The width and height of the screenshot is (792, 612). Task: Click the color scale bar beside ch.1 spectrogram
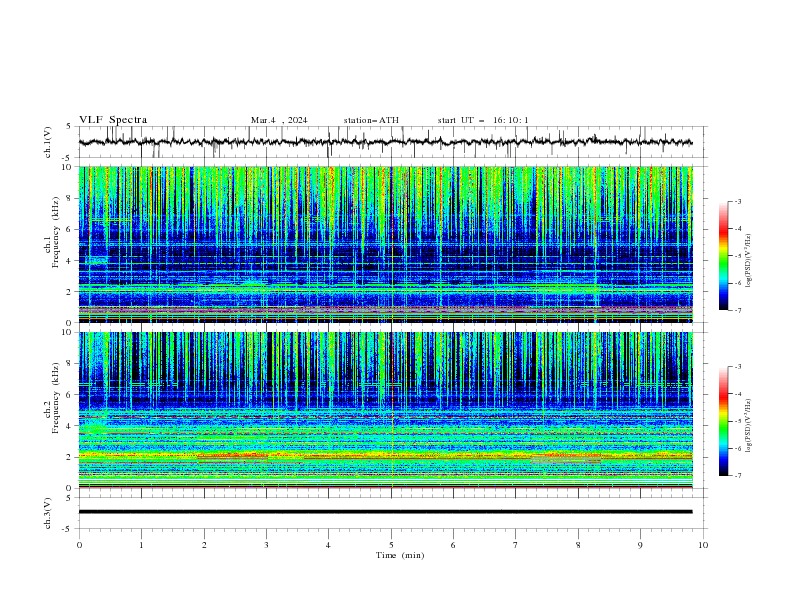(723, 256)
